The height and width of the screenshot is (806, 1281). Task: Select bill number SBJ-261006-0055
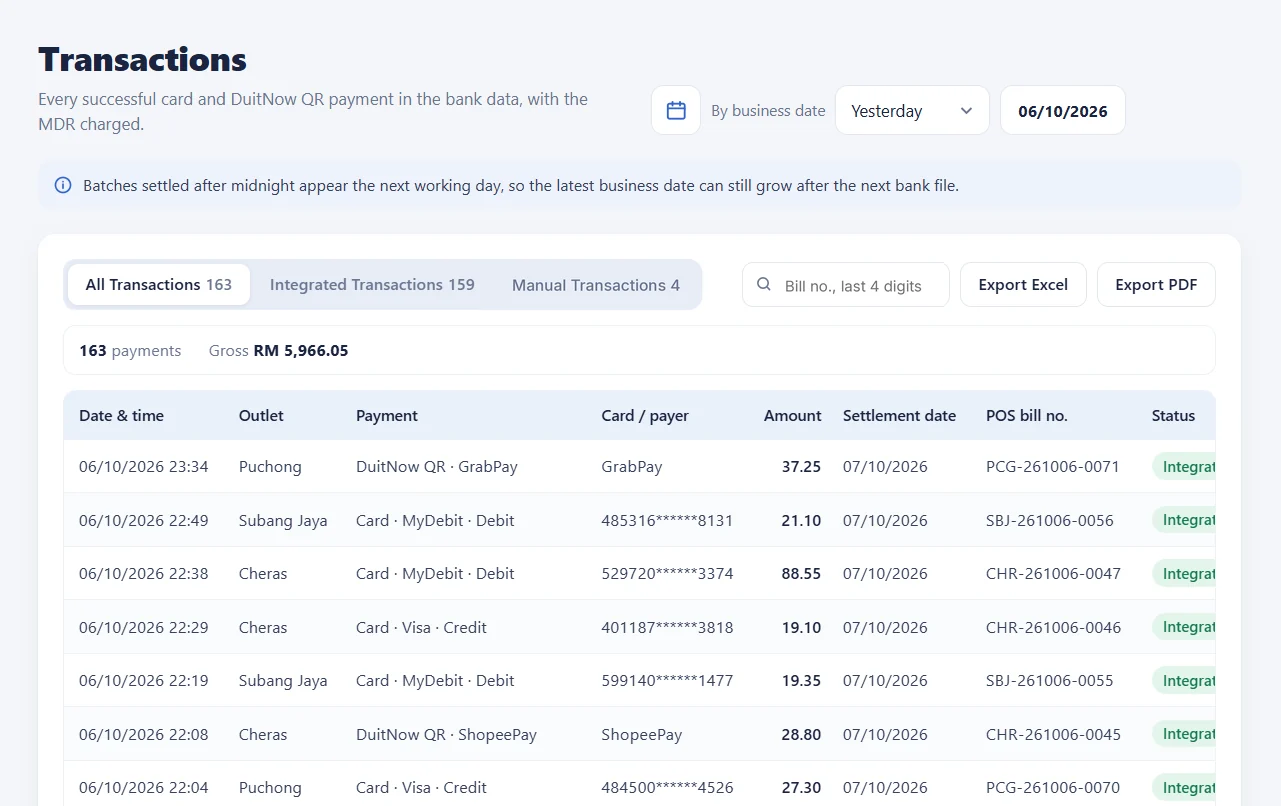coord(1050,681)
